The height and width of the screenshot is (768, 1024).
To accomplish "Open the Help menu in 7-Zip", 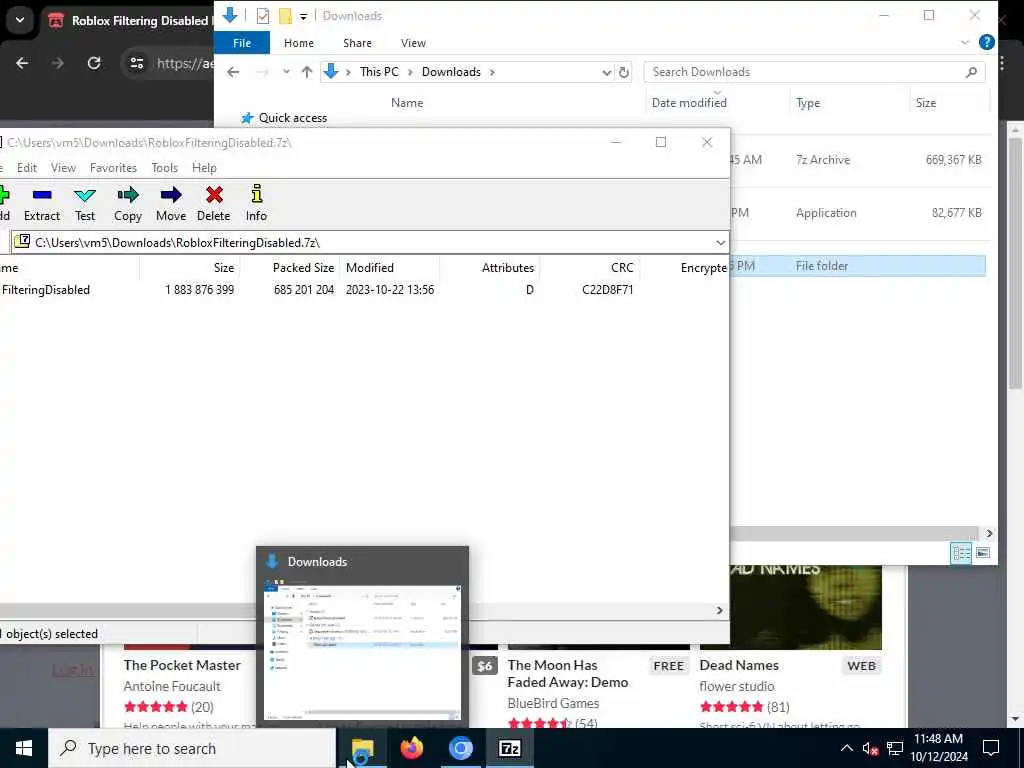I will pos(204,168).
